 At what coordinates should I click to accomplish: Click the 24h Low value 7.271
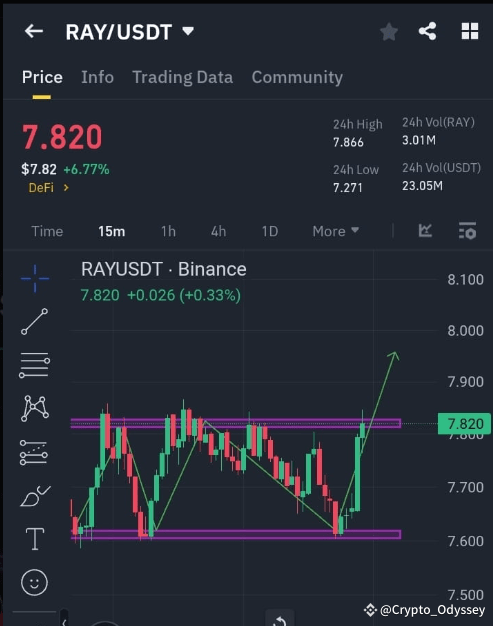click(x=348, y=187)
